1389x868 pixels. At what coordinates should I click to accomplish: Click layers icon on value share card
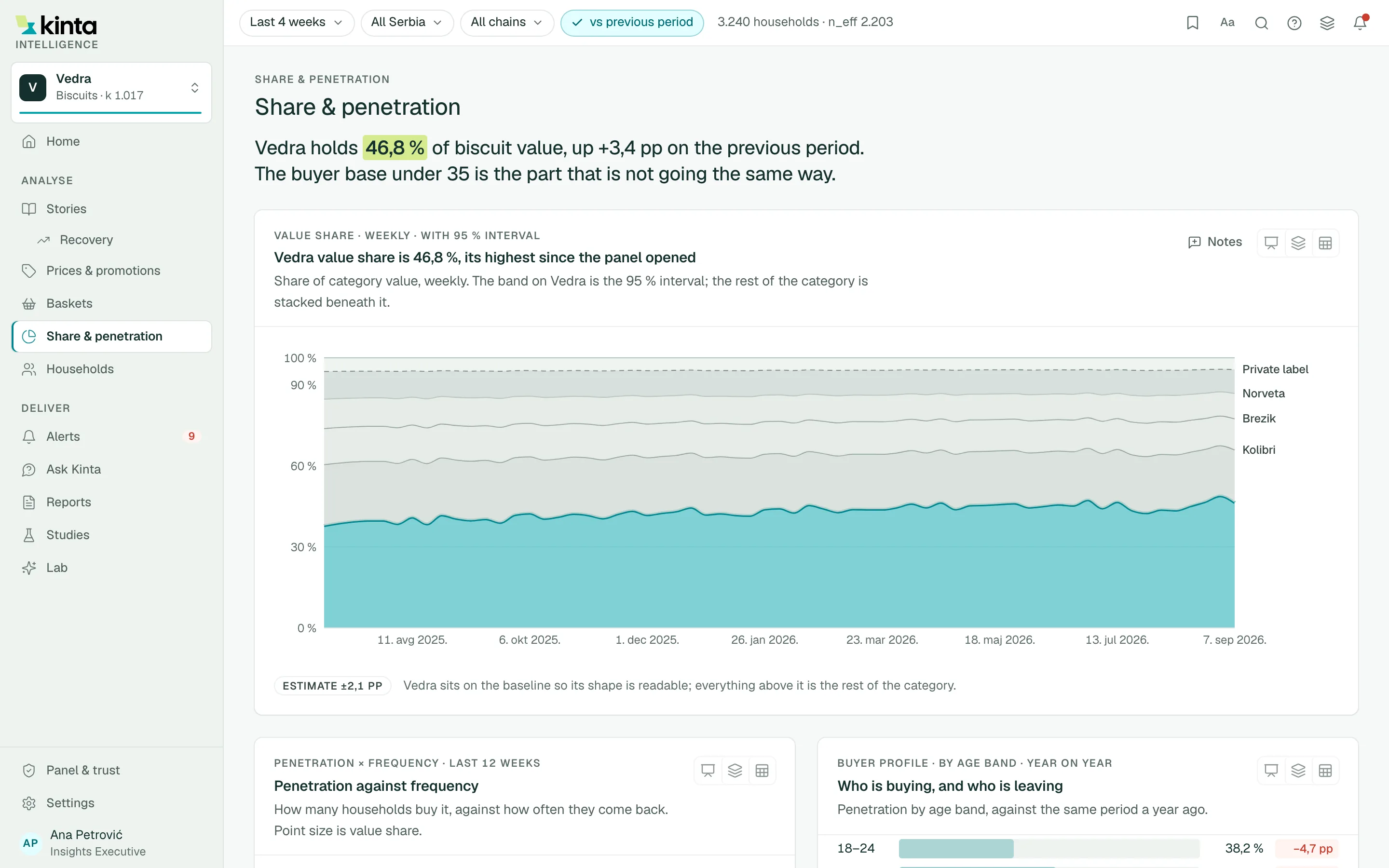click(x=1298, y=243)
